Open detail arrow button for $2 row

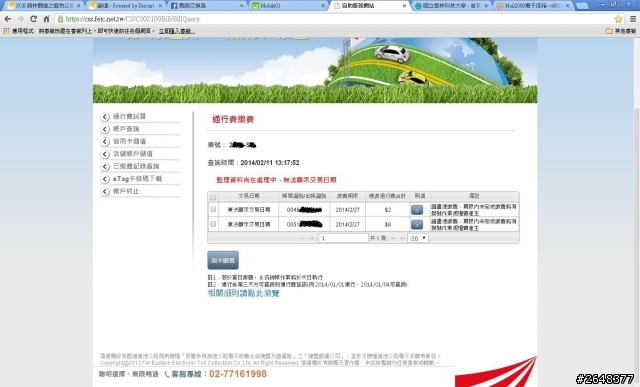417,210
